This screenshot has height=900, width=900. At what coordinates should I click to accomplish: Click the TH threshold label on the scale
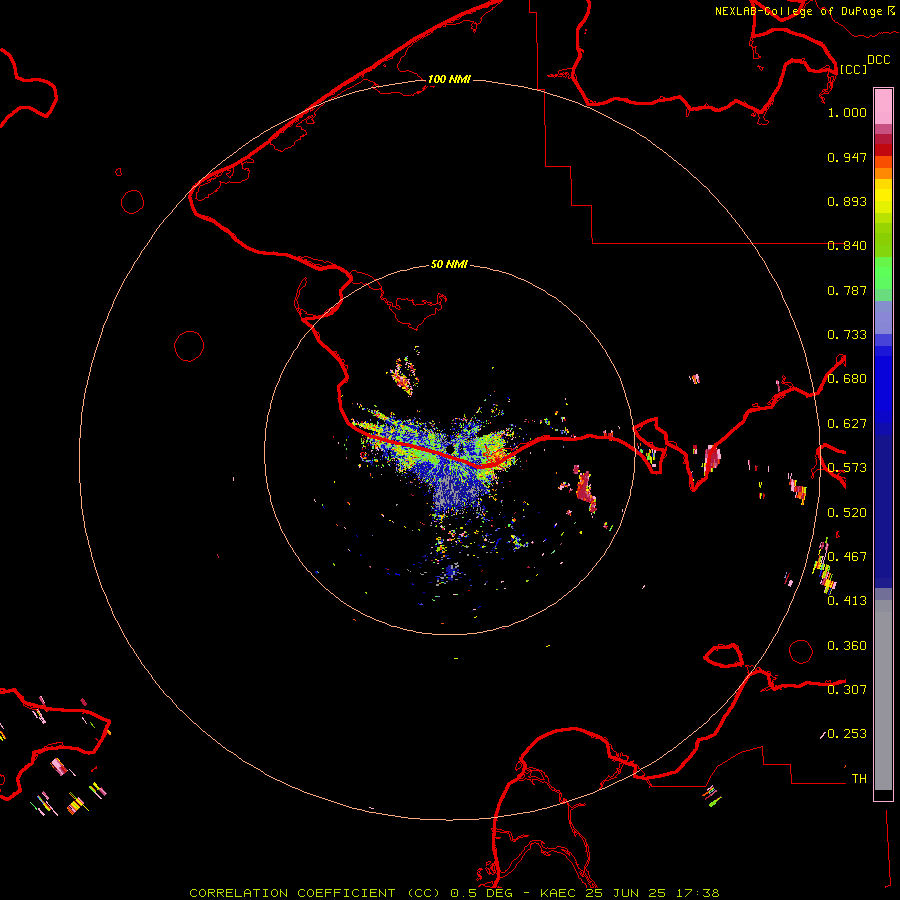coord(859,778)
